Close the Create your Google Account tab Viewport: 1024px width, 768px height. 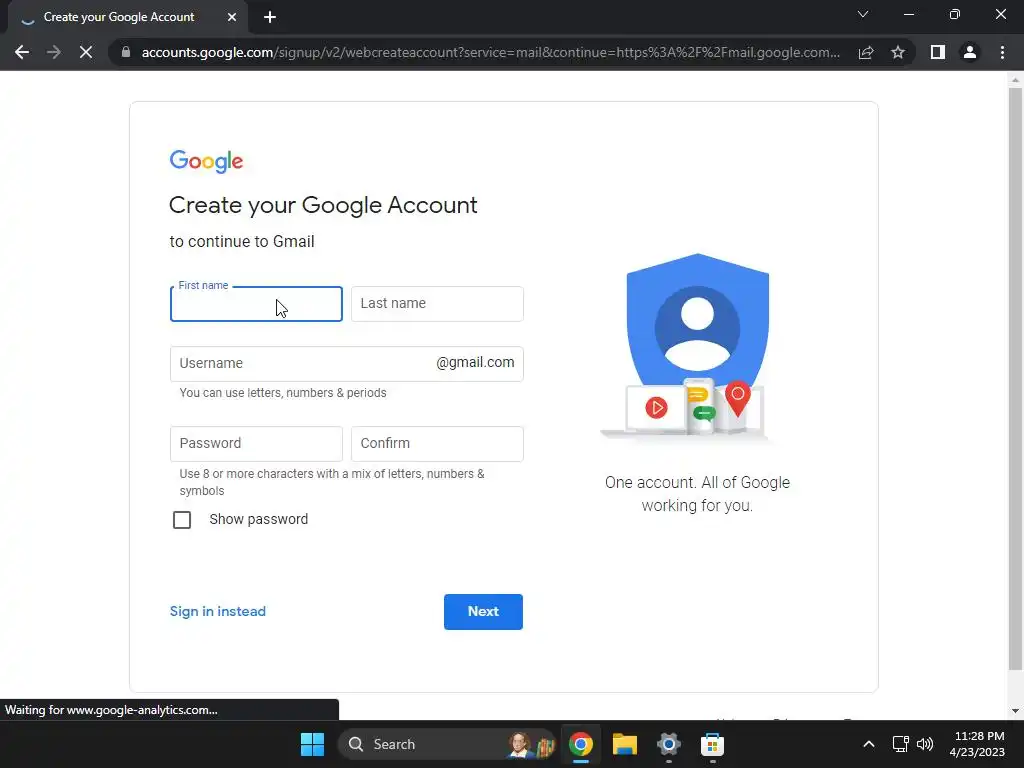[x=232, y=17]
